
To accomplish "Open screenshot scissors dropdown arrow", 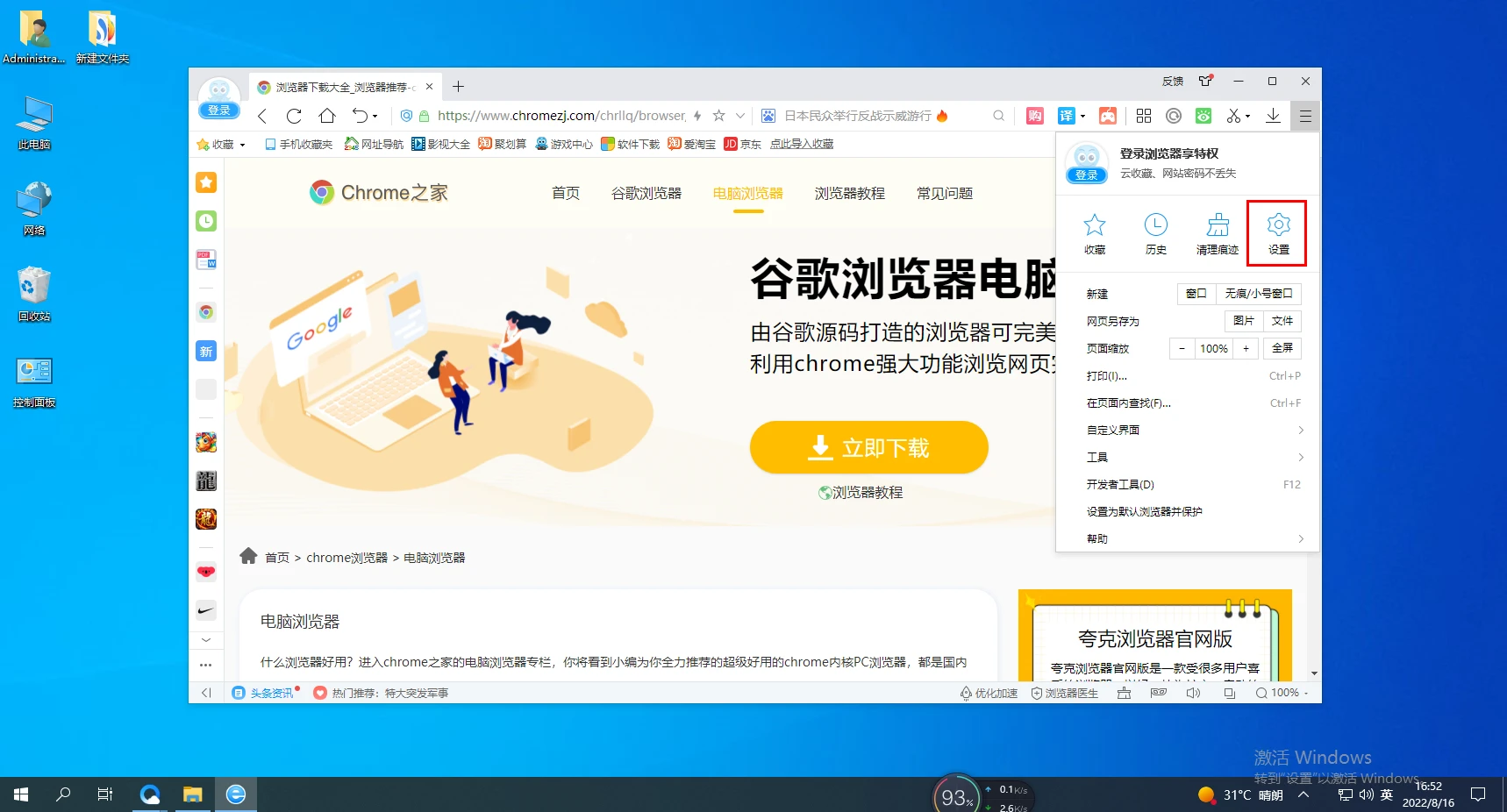I will (x=1248, y=116).
